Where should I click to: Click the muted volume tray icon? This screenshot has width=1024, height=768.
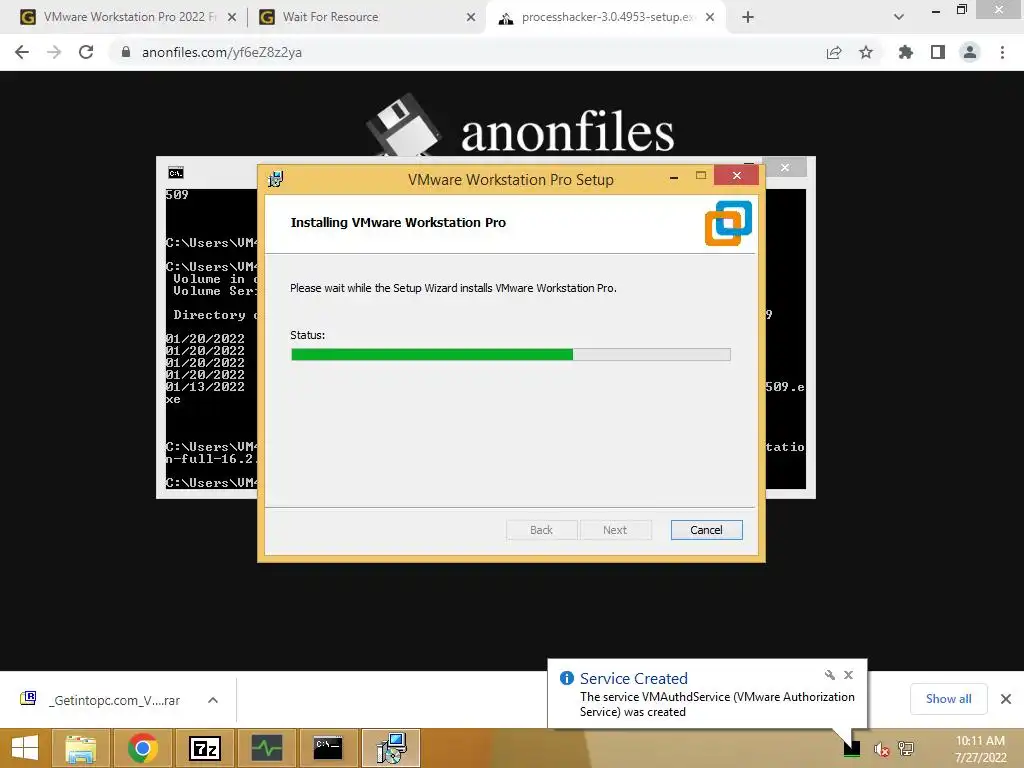coord(882,749)
